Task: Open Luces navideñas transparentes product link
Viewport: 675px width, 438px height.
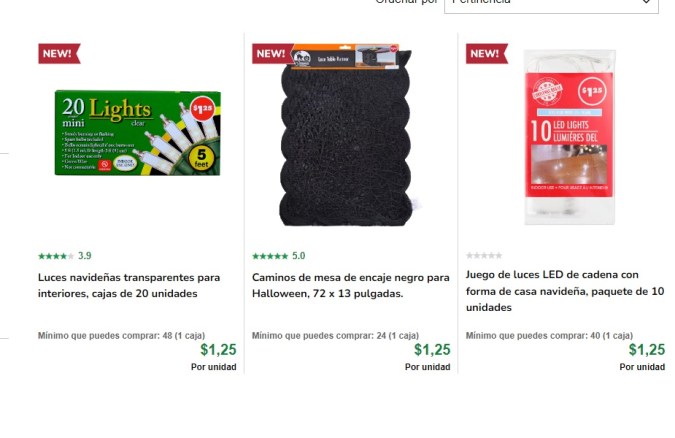Action: [x=129, y=286]
